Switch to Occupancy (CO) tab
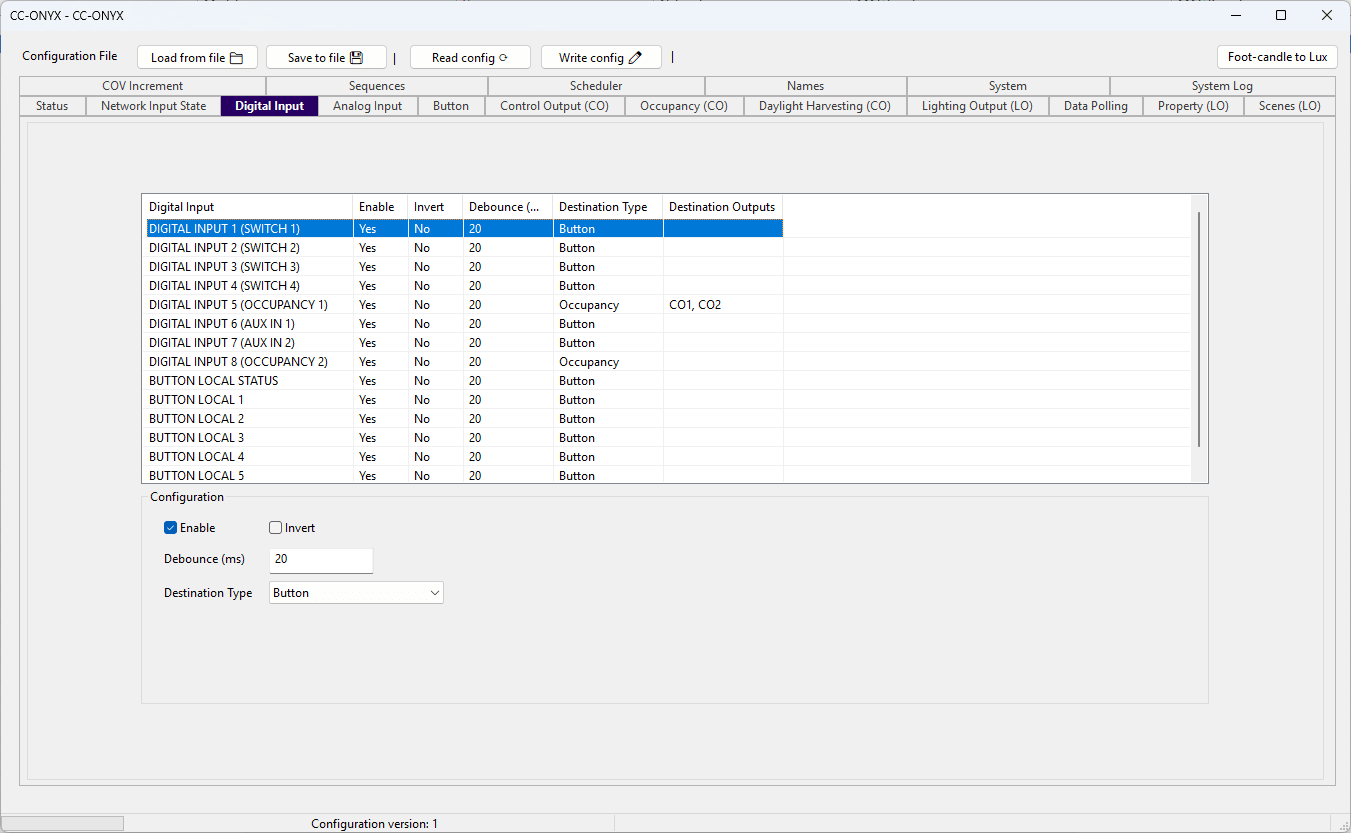This screenshot has height=833, width=1351. point(684,106)
